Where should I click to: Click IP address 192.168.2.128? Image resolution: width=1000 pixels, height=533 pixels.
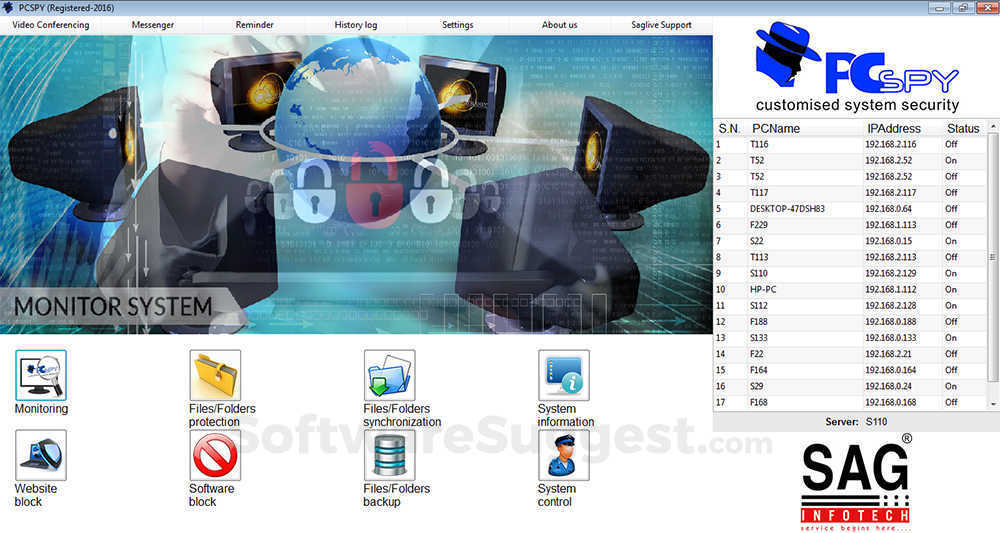point(890,305)
